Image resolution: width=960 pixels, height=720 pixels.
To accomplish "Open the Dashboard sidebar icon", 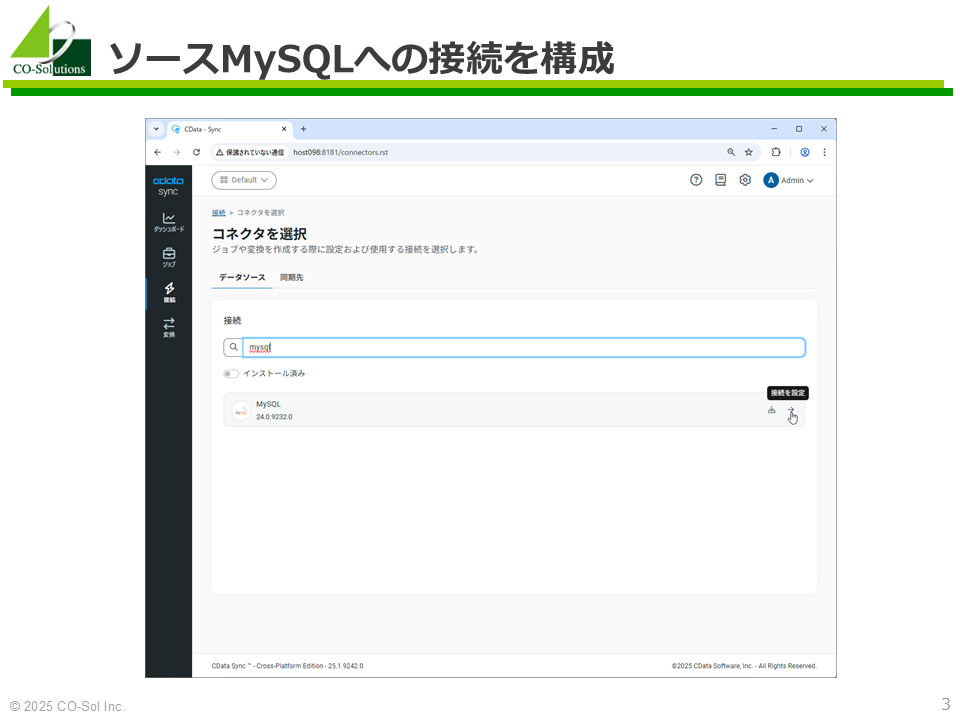I will [169, 222].
